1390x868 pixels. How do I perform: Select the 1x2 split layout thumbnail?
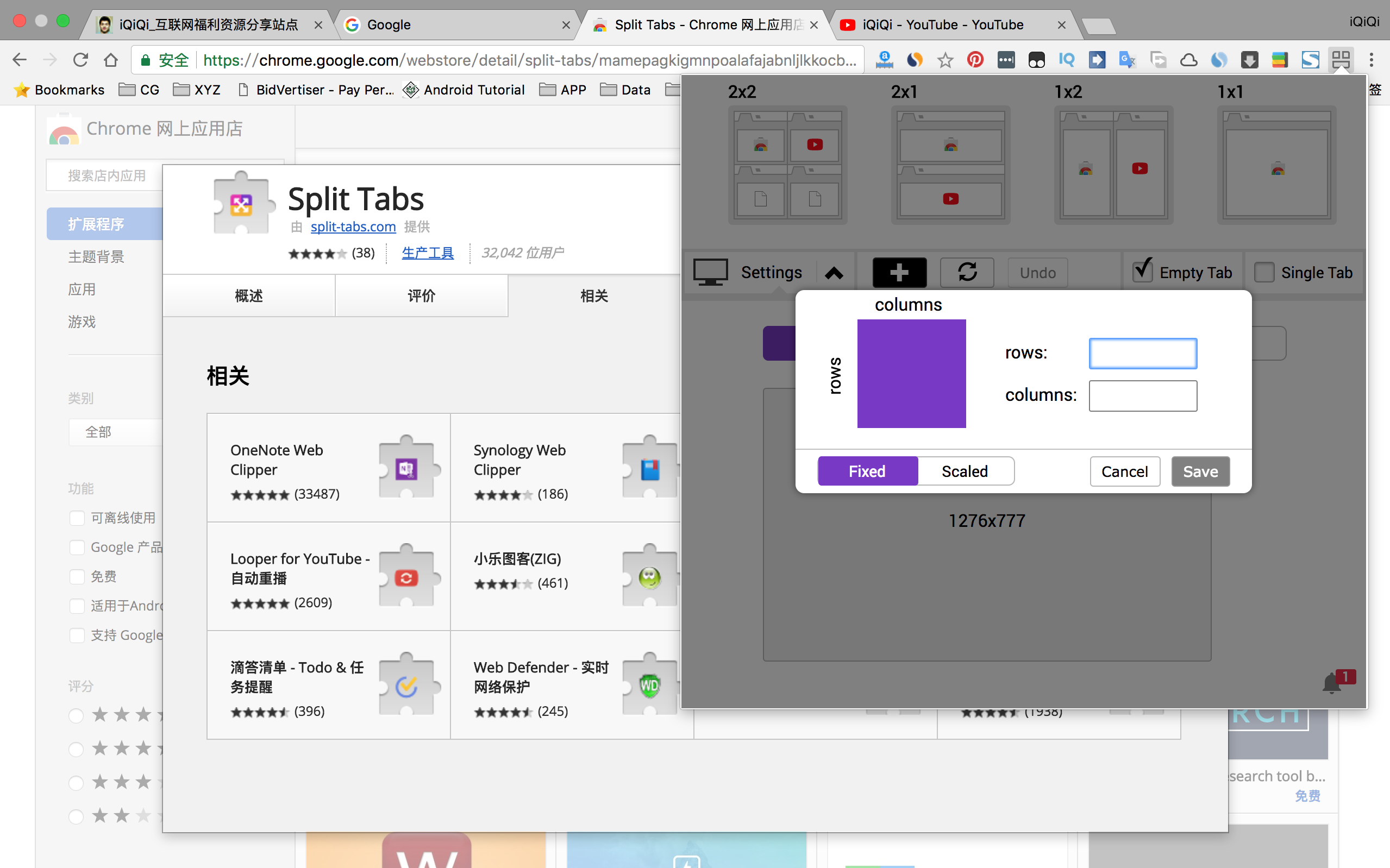1113,165
